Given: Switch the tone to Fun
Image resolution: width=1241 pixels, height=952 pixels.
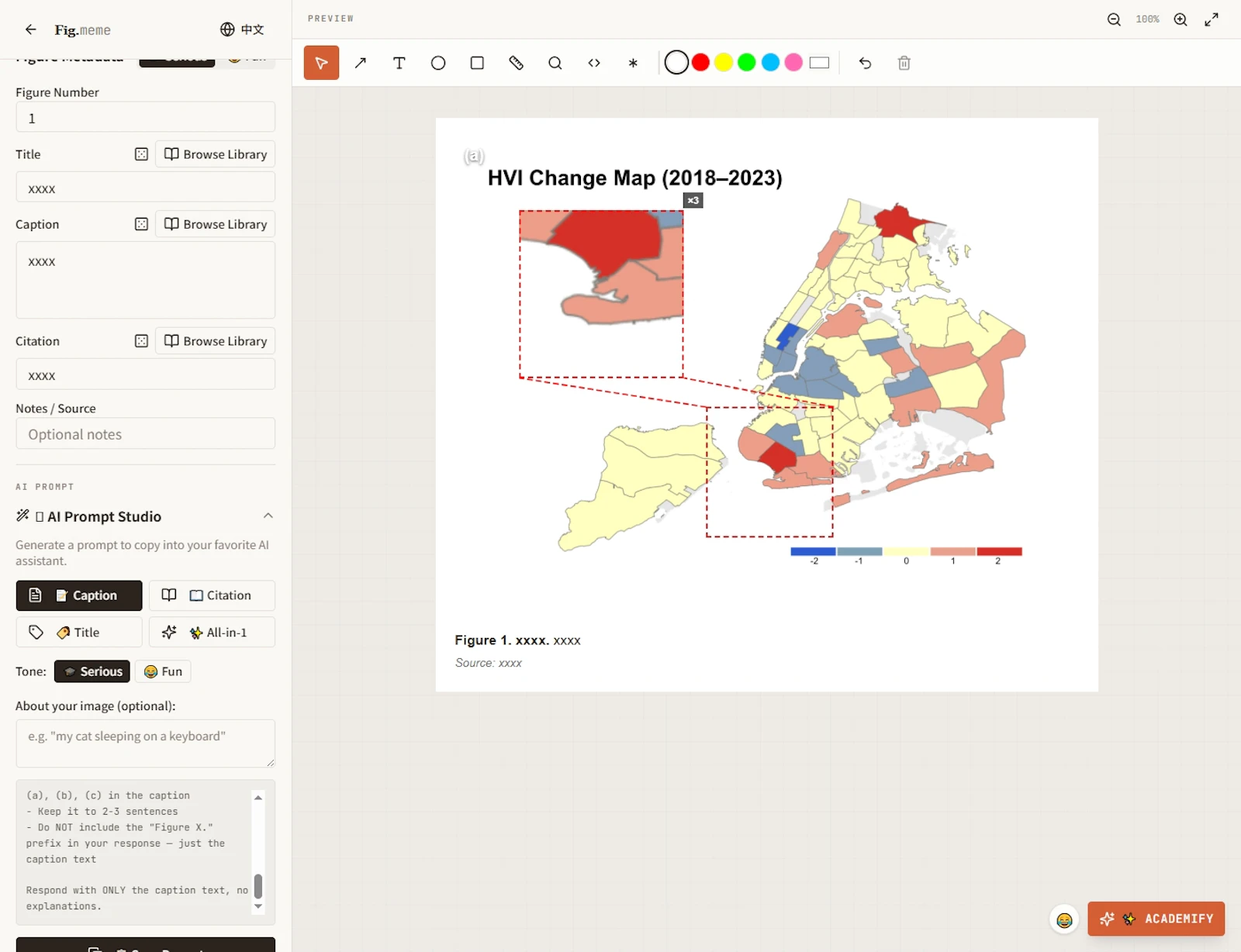Looking at the screenshot, I should click(x=162, y=671).
